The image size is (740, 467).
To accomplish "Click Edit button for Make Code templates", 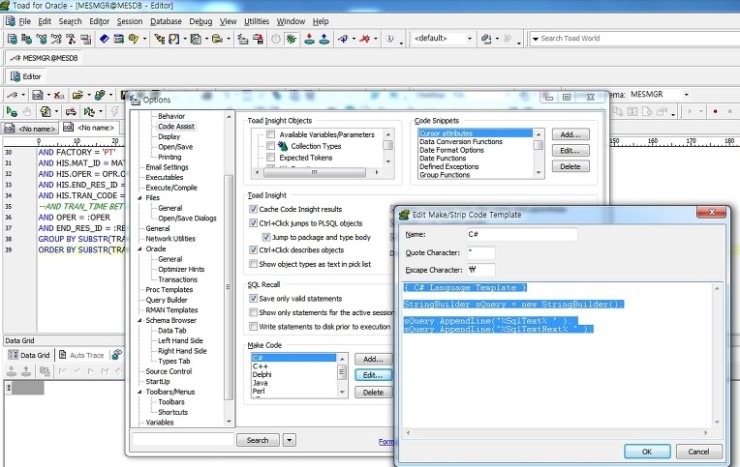I will (373, 375).
